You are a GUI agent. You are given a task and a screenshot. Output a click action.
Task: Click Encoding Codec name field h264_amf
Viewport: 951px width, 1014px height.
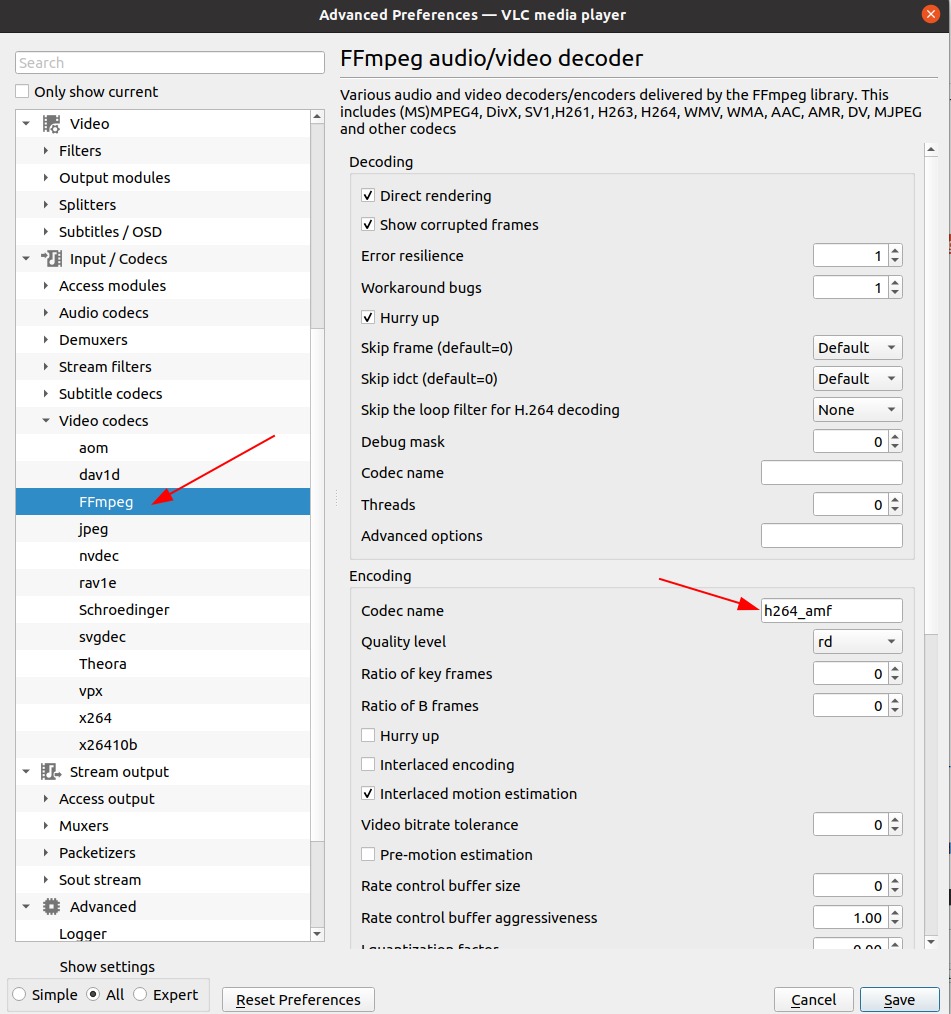(831, 610)
